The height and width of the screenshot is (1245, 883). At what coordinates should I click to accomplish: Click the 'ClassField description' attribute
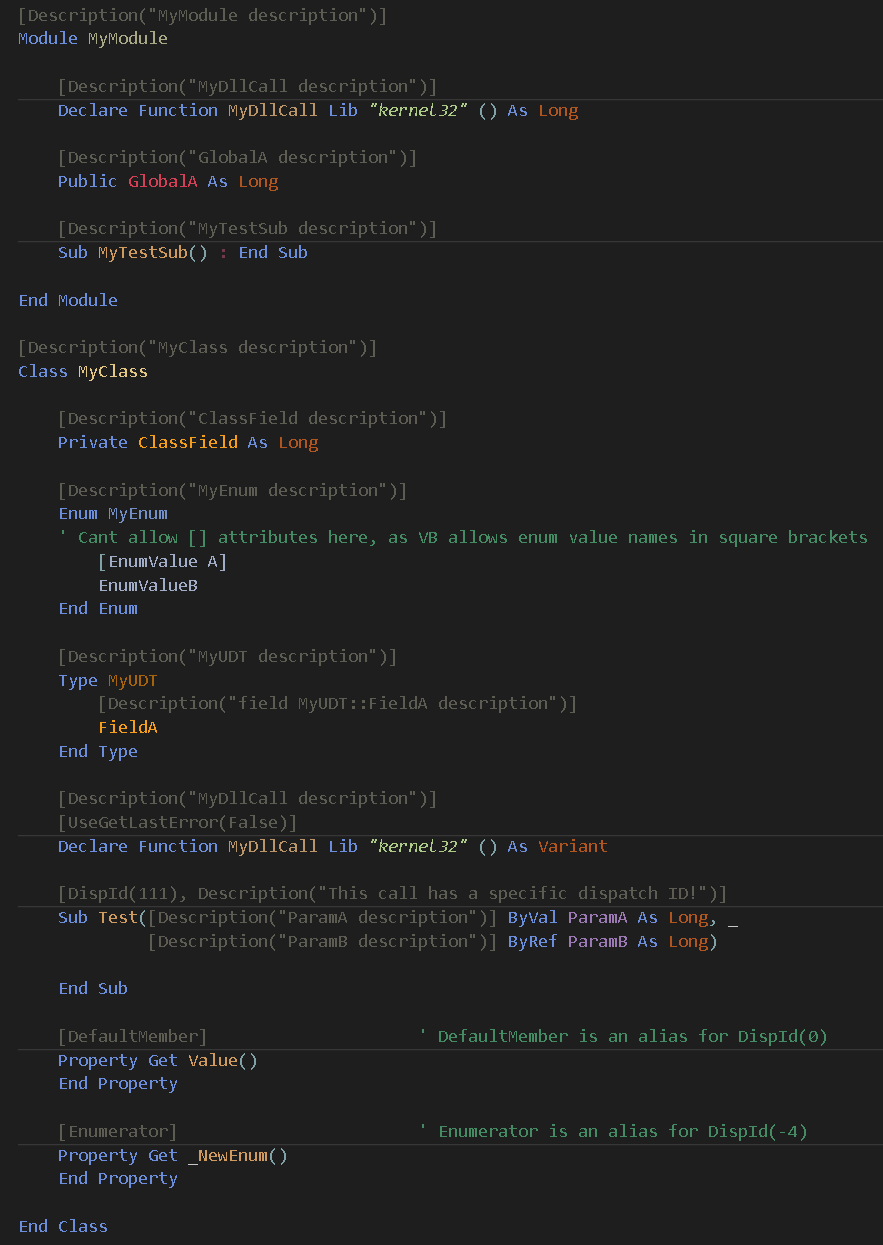pyautogui.click(x=253, y=419)
